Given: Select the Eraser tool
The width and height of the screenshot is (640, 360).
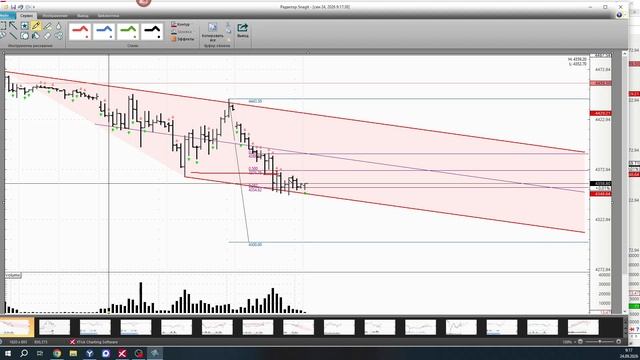Looking at the screenshot, I should (x=47, y=36).
